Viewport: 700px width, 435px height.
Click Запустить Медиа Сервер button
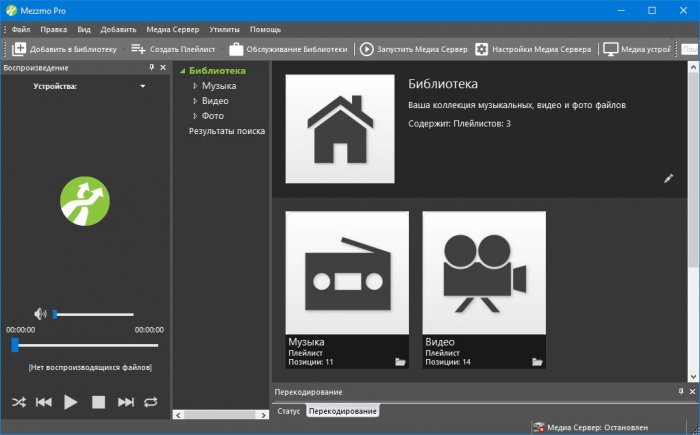coord(412,48)
